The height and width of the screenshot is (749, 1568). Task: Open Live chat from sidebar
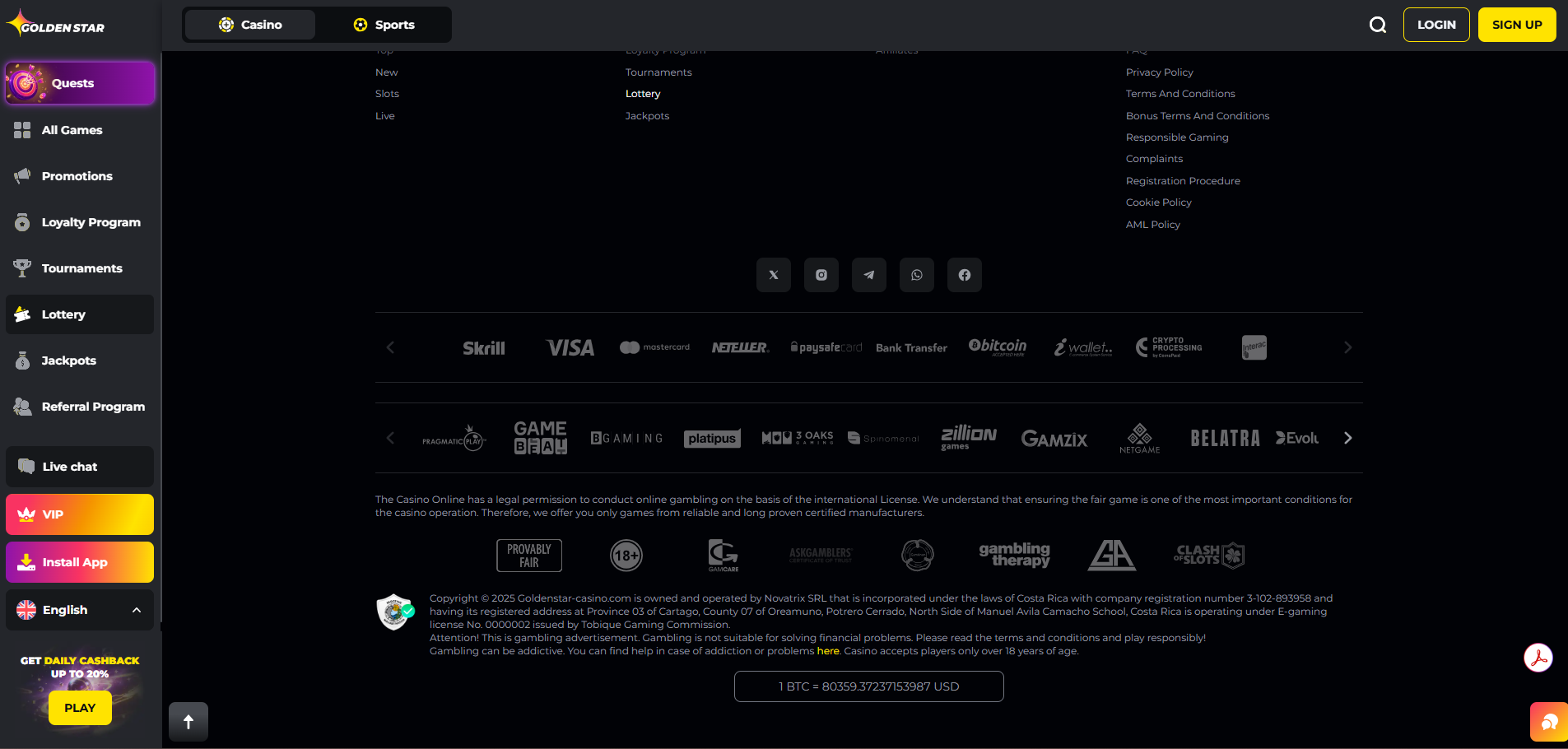(80, 467)
